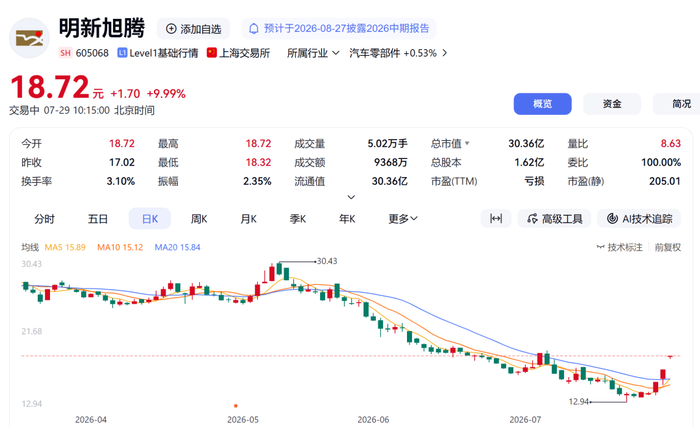
Task: Open AI技术追踪 feature
Action: point(639,218)
